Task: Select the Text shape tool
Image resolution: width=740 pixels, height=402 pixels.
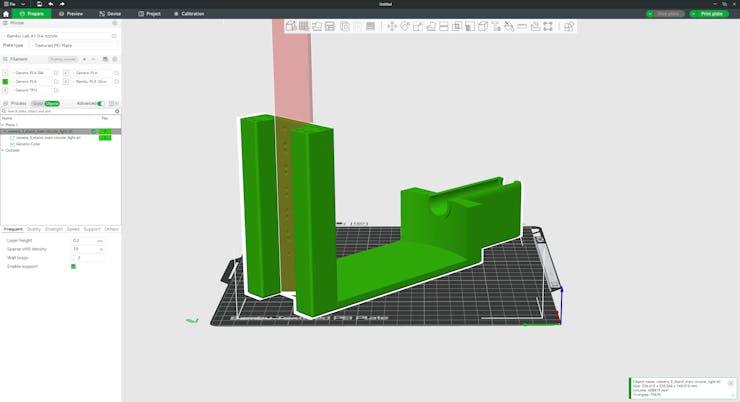Action: pyautogui.click(x=496, y=26)
